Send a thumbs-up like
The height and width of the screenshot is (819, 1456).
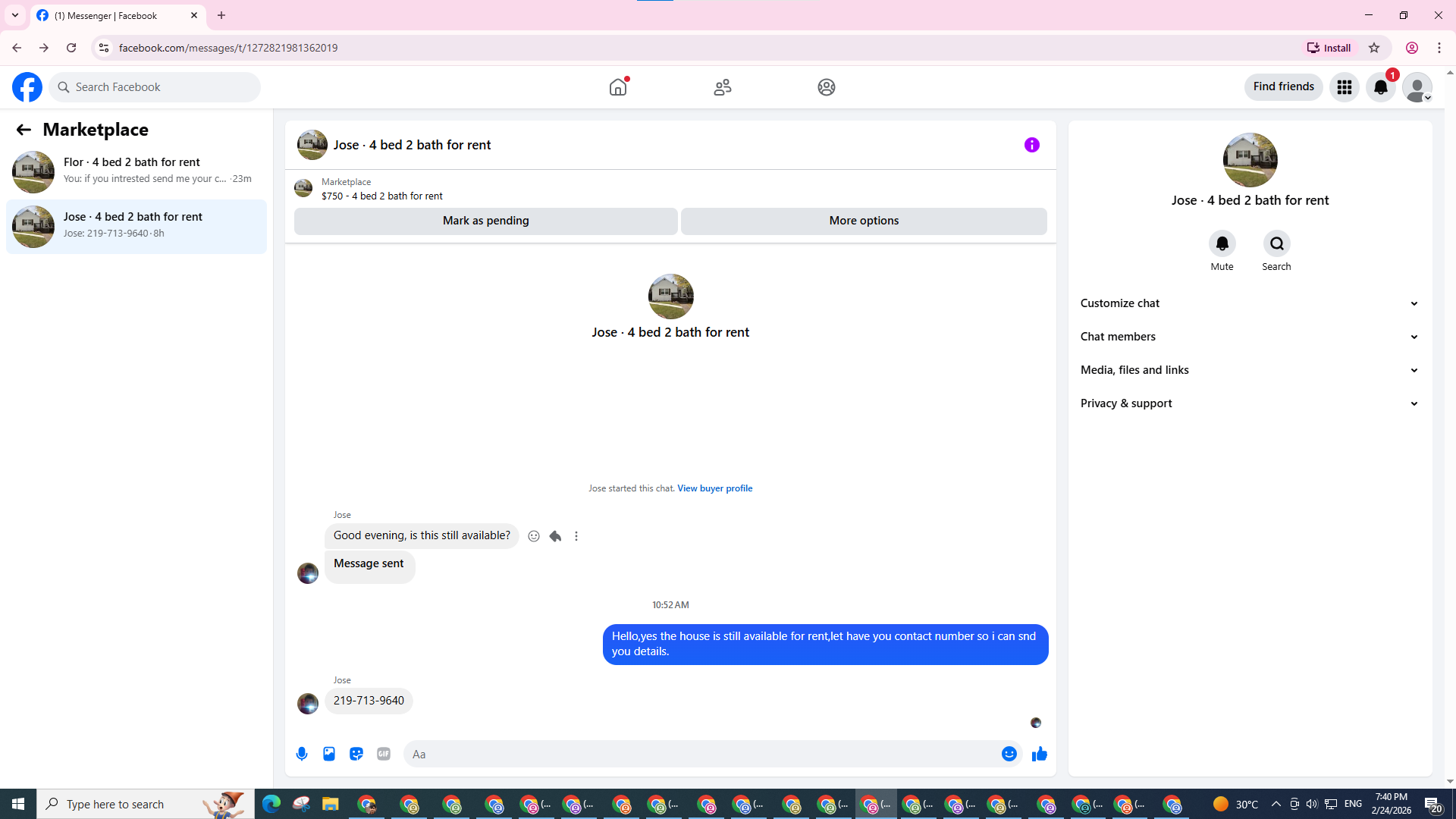[1040, 754]
